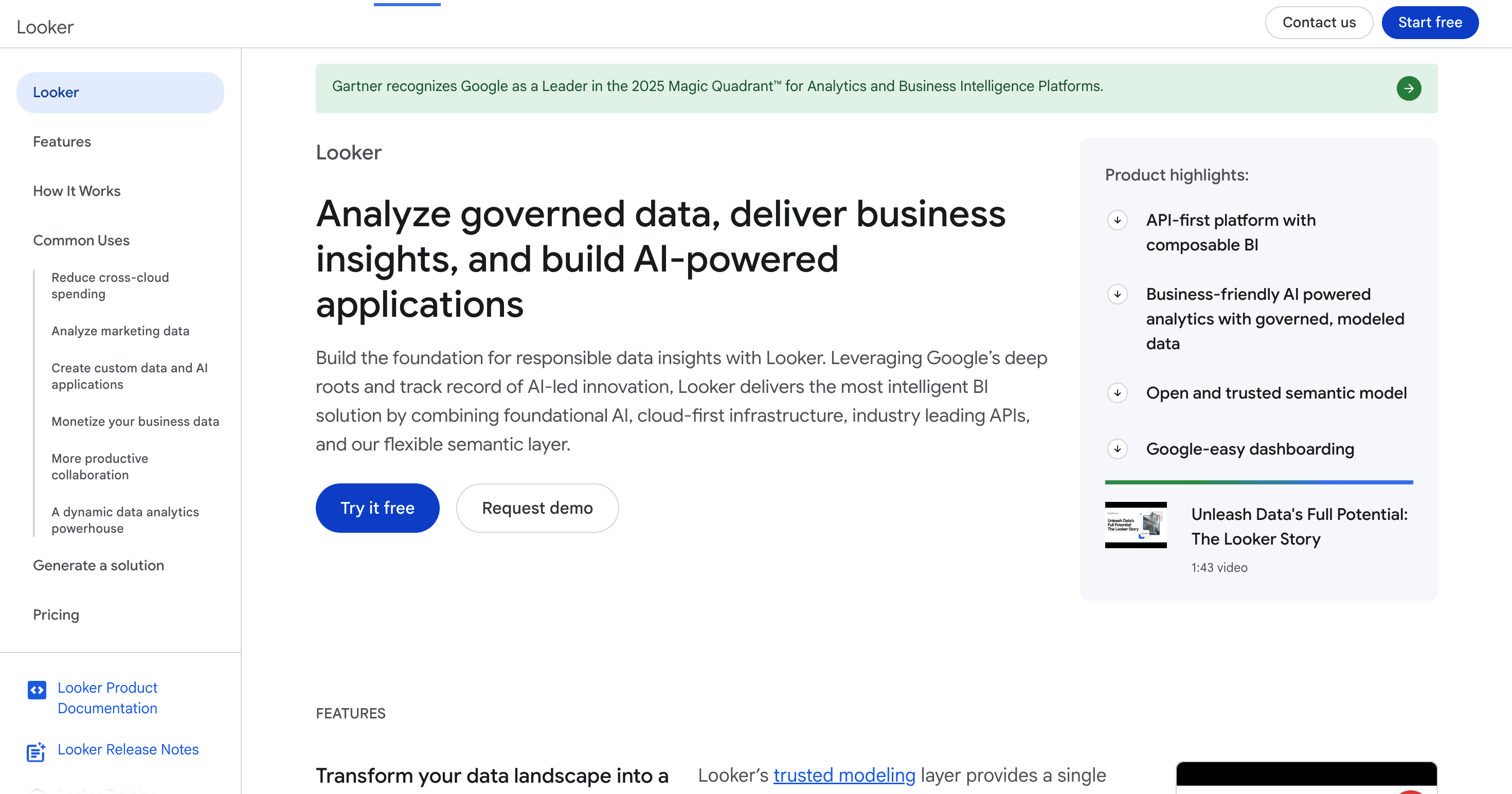Click the down-arrow icon next to API-first platform
The height and width of the screenshot is (794, 1512).
1118,220
